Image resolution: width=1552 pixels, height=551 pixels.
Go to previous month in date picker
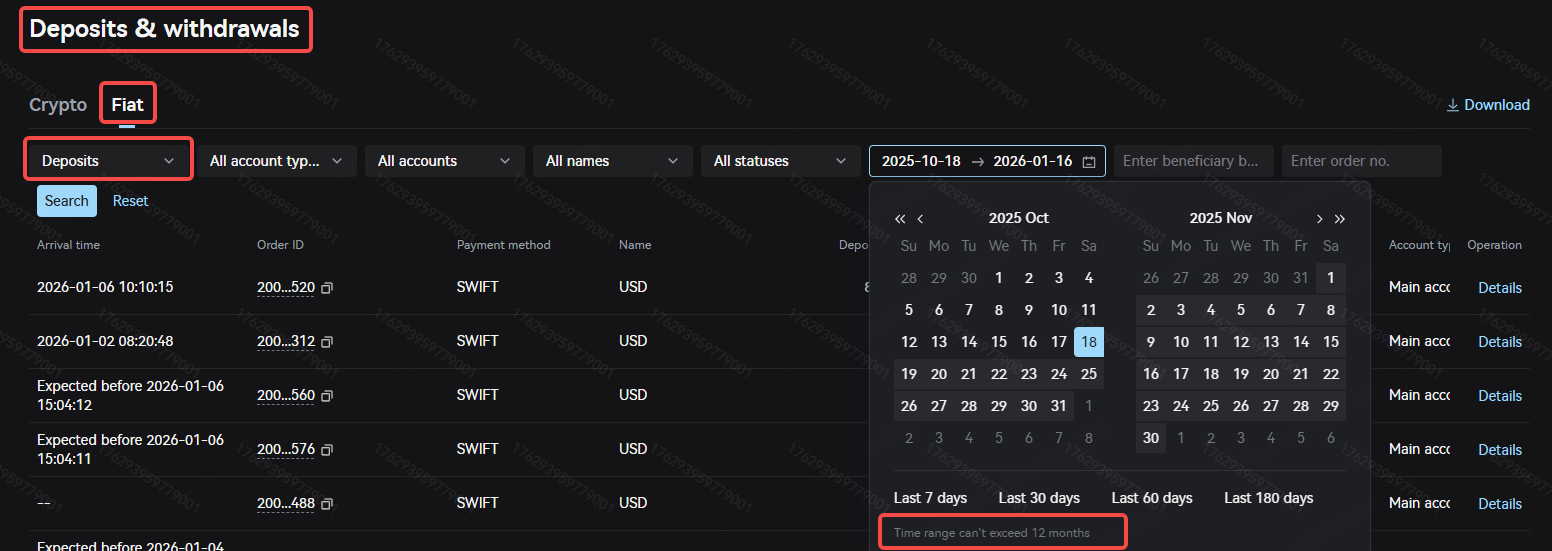tap(920, 218)
